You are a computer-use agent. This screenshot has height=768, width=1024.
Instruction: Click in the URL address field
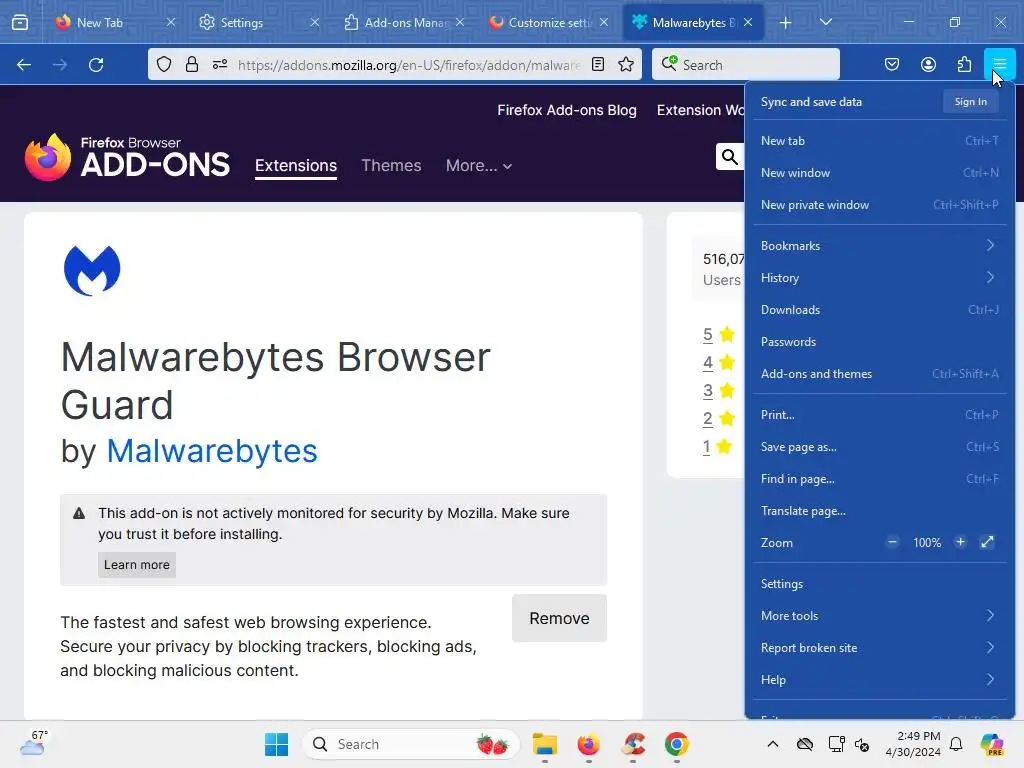408,65
